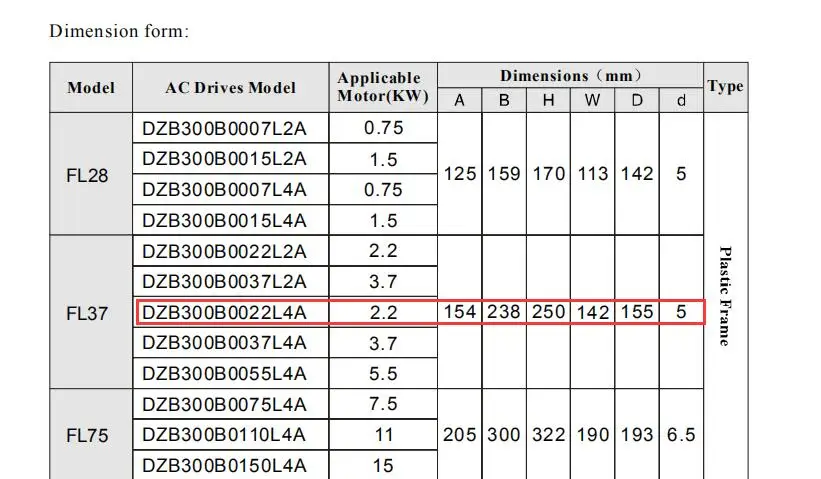This screenshot has width=821, height=479.
Task: Click the 'Applicable Motor(KW)' column header
Action: pos(383,87)
